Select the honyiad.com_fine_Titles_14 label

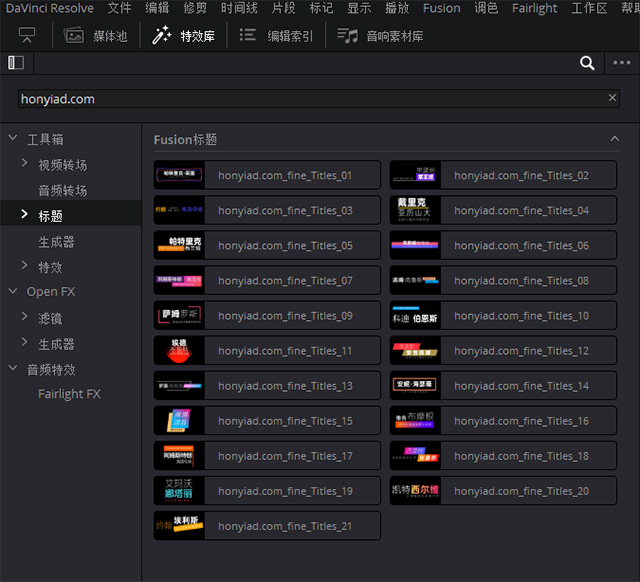pos(522,386)
